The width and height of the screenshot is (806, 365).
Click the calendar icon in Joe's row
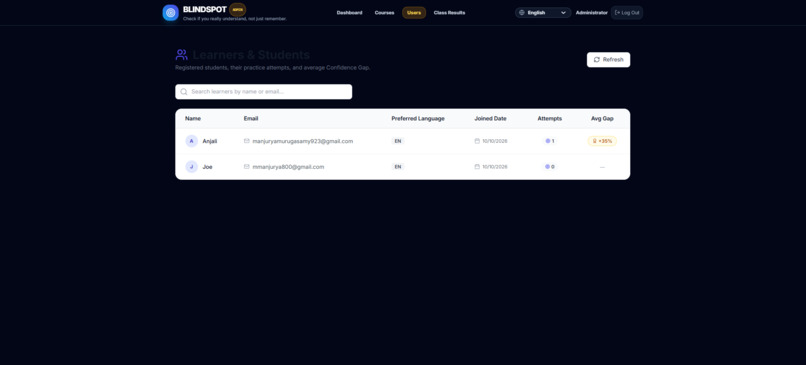tap(477, 167)
